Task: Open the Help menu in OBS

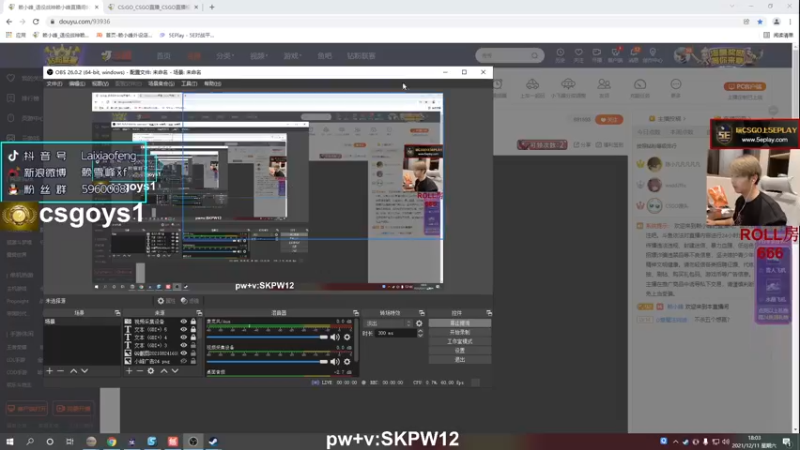Action: 213,84
